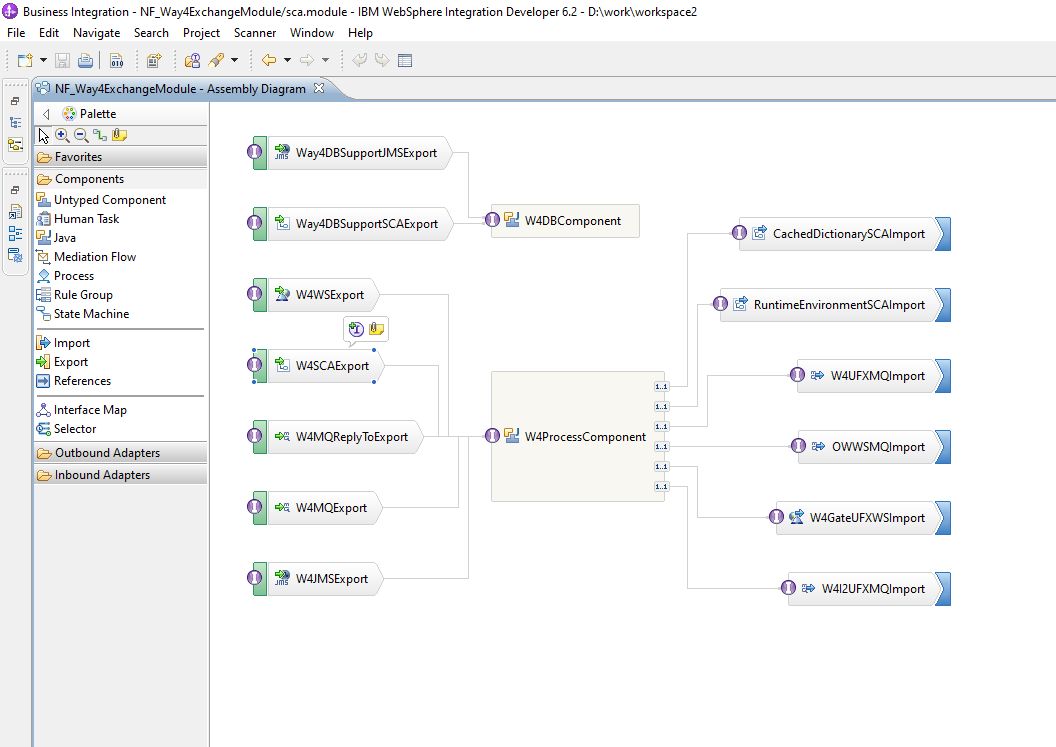Select the W4ProcessComponent node

click(x=578, y=436)
